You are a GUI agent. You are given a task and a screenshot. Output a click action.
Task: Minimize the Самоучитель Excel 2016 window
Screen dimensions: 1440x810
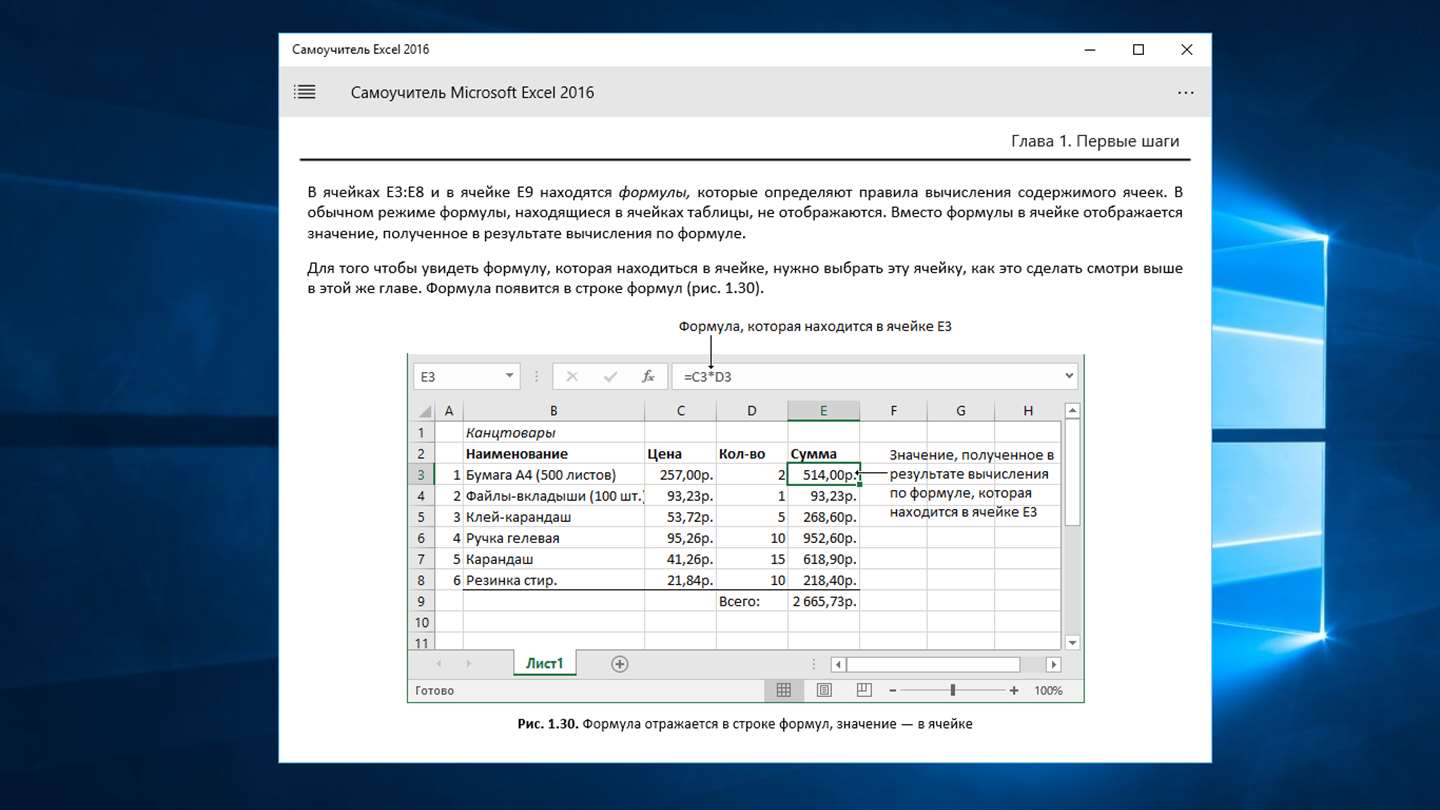[1091, 49]
